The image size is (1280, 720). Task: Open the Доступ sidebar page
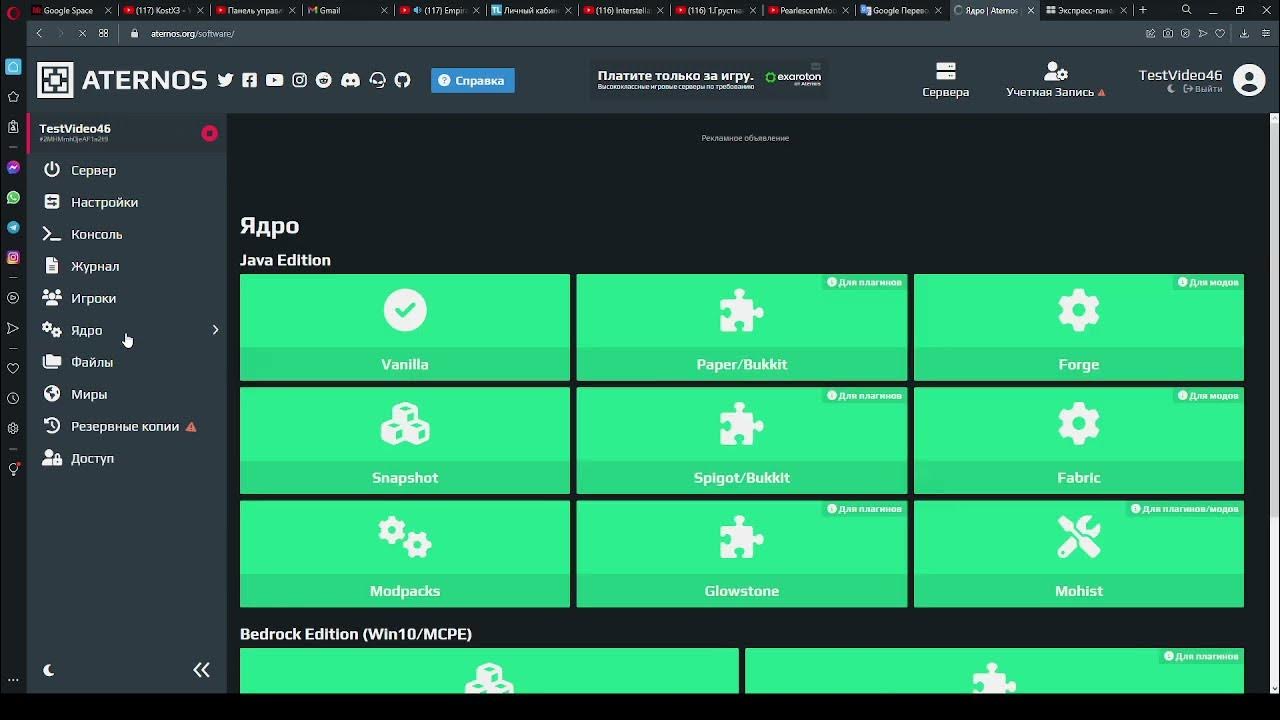point(127,458)
